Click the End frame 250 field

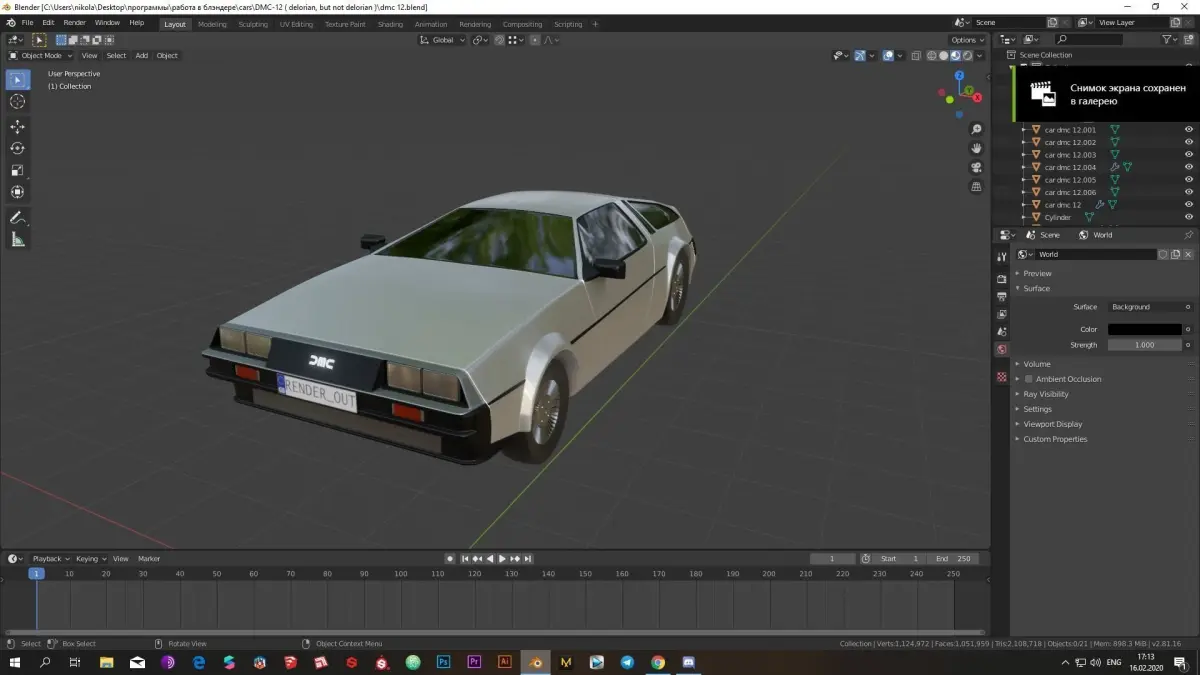click(952, 559)
